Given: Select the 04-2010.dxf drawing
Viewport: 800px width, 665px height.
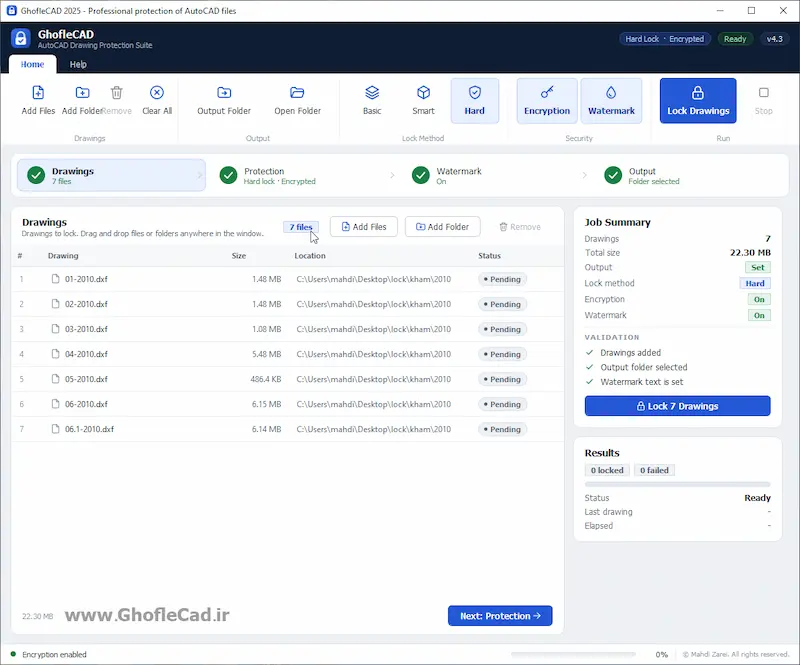Looking at the screenshot, I should (288, 354).
